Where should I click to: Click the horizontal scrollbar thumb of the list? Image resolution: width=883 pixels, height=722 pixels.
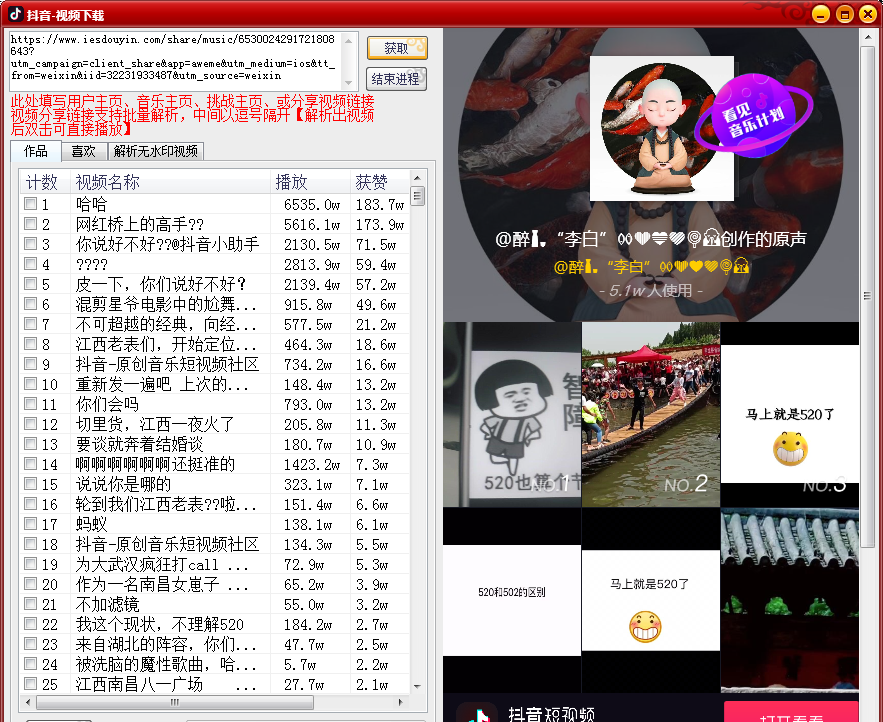coord(175,702)
